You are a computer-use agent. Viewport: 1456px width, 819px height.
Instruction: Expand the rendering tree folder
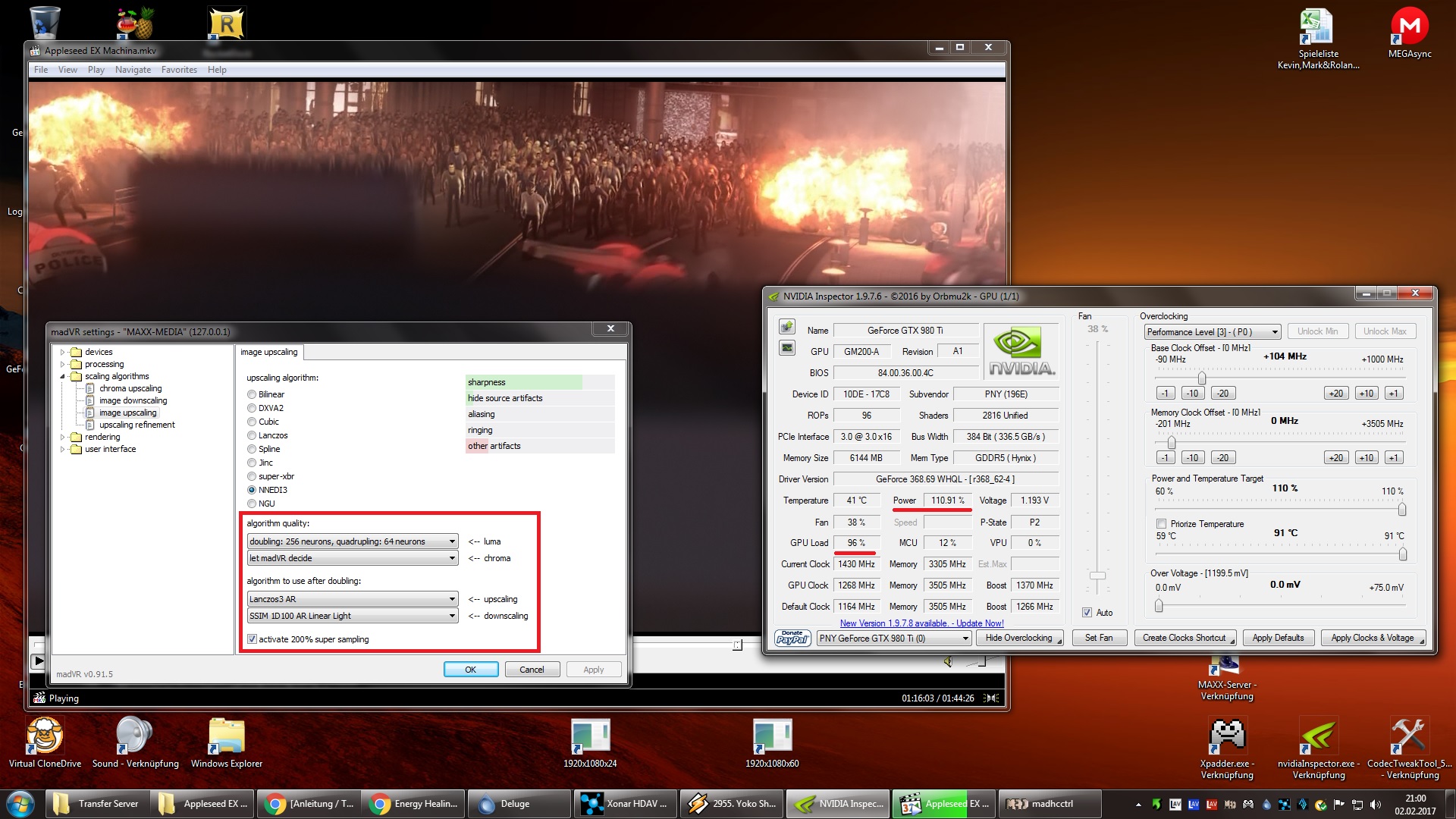pos(63,437)
